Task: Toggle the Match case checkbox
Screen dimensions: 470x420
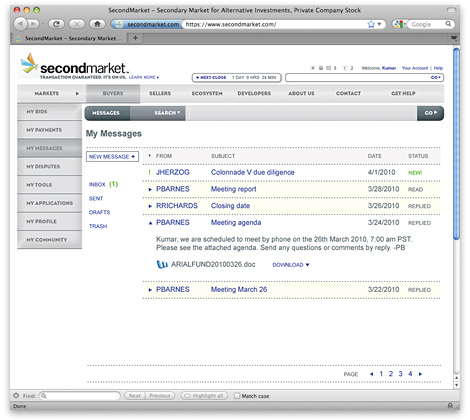Action: [x=237, y=396]
